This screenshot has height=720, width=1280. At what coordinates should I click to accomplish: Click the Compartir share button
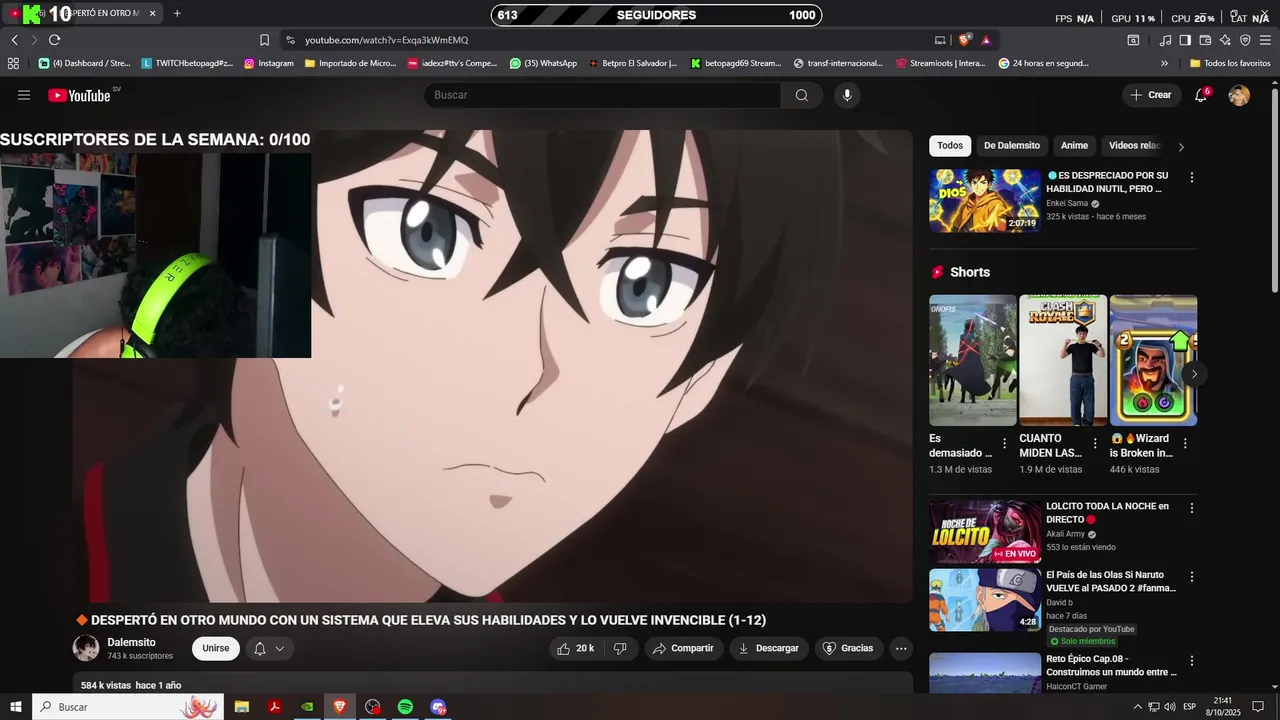pos(683,648)
